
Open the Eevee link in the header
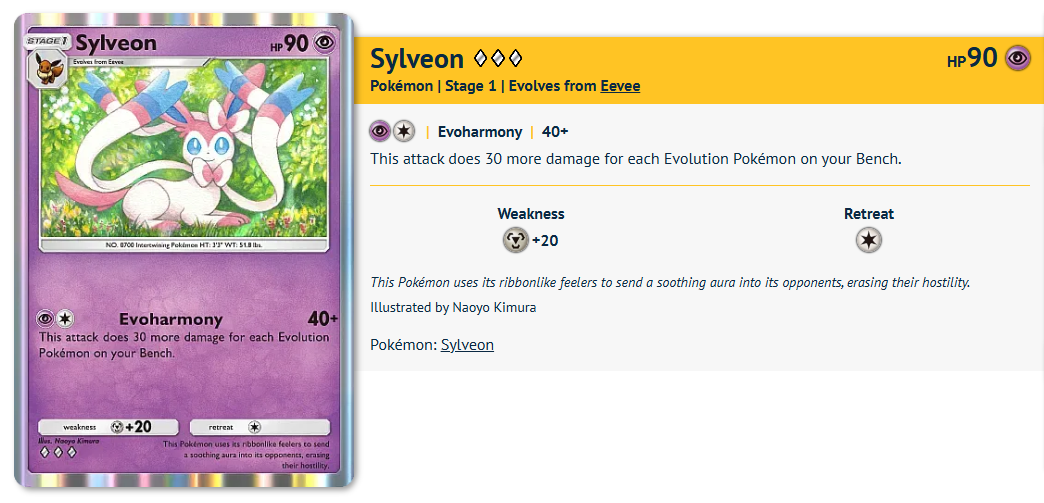[620, 86]
